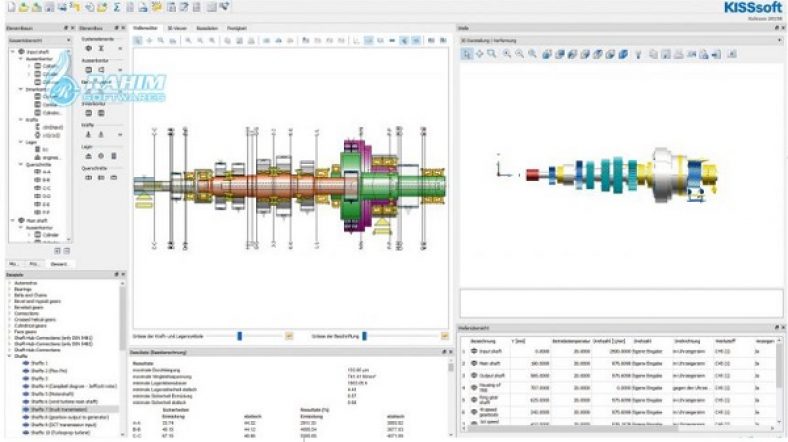788x442 pixels.
Task: Activate pan cross tool in Welleneditor toolbar
Action: pos(149,41)
